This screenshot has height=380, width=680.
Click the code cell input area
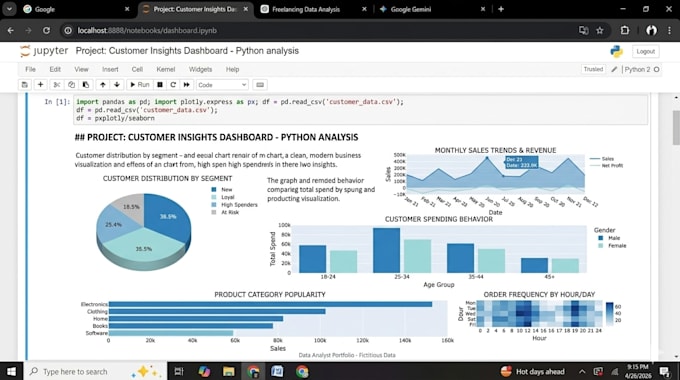pos(360,110)
